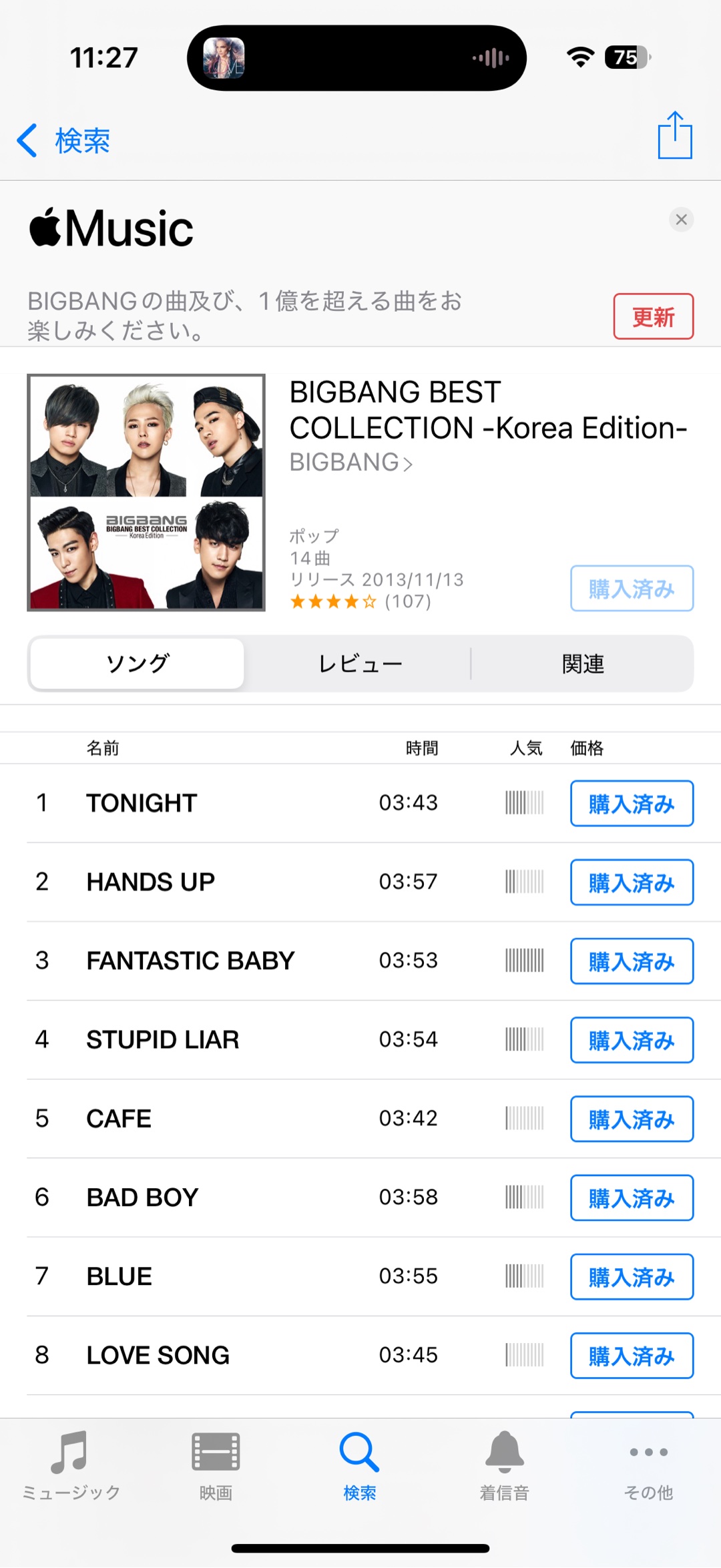Tap the popularity bar for BAD BOY
Viewport: 721px width, 1568px height.
coord(525,1197)
